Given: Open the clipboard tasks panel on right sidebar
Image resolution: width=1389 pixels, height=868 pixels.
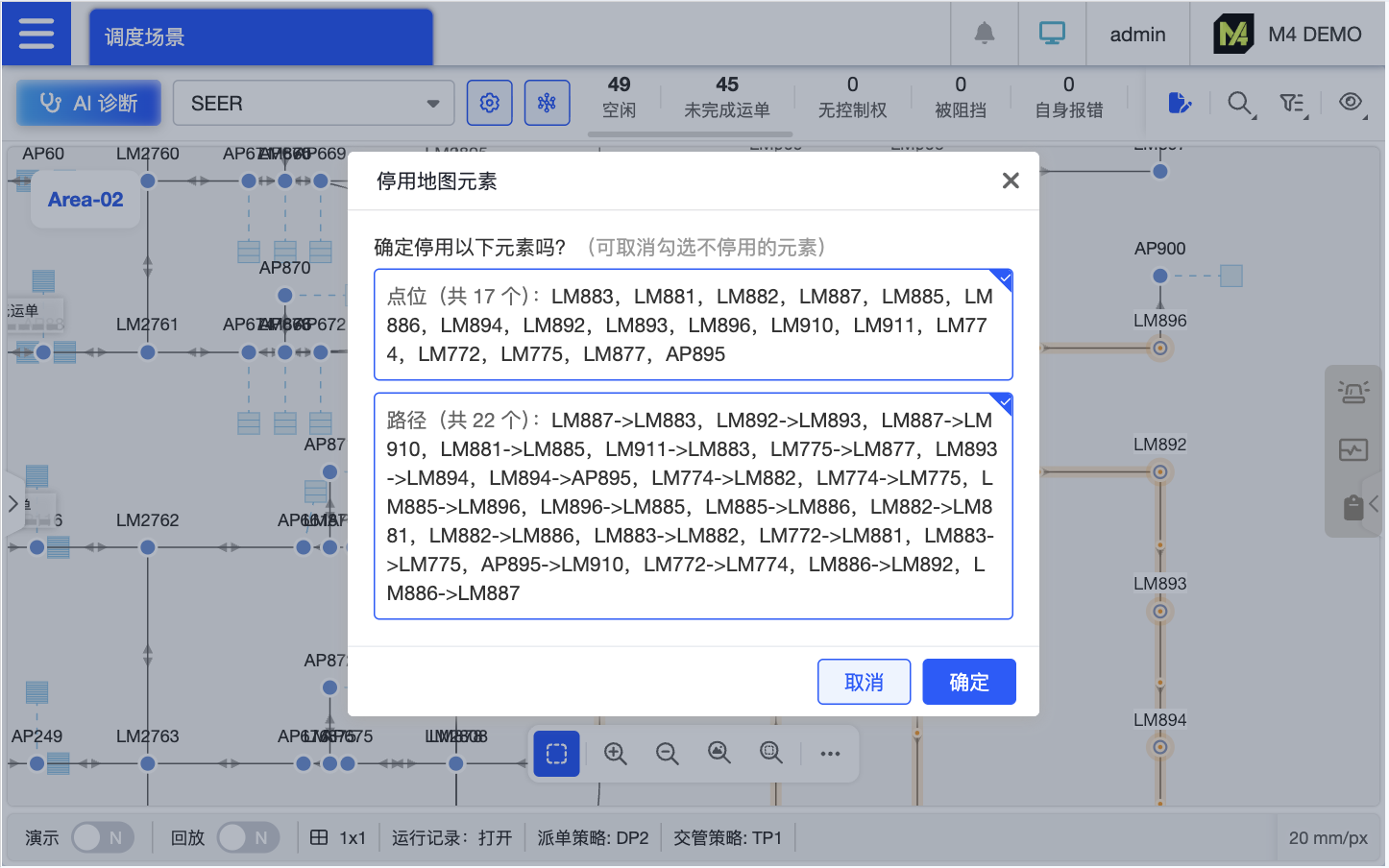Looking at the screenshot, I should (1353, 507).
